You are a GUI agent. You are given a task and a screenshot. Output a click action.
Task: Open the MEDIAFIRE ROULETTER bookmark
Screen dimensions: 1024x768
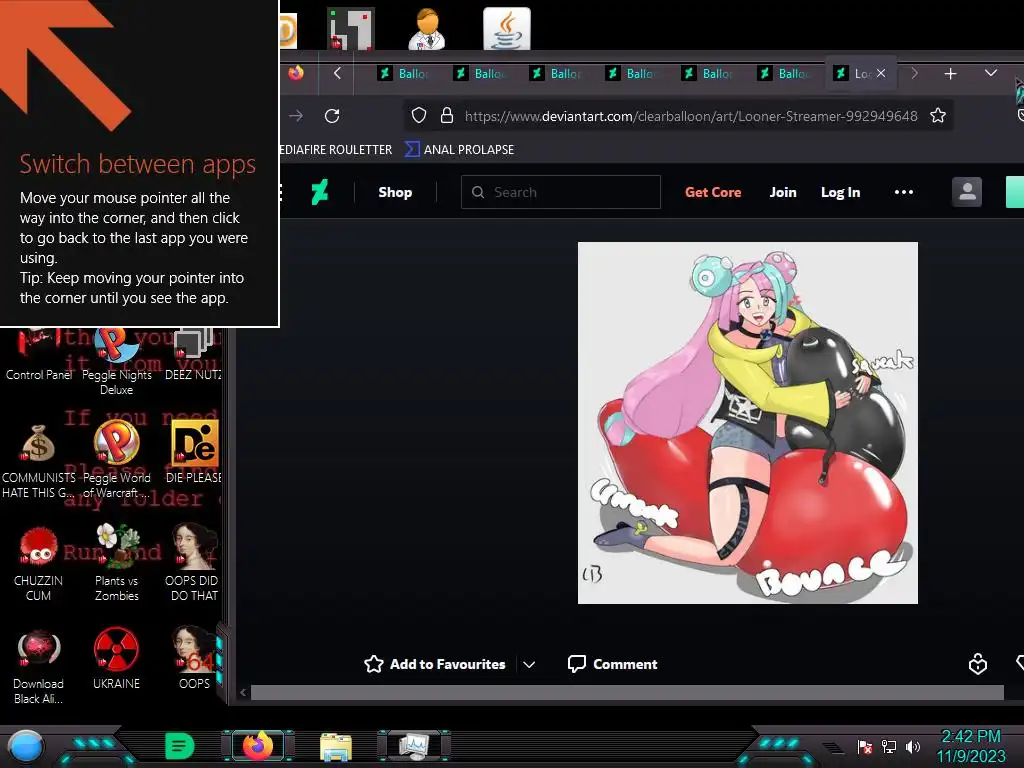[336, 150]
